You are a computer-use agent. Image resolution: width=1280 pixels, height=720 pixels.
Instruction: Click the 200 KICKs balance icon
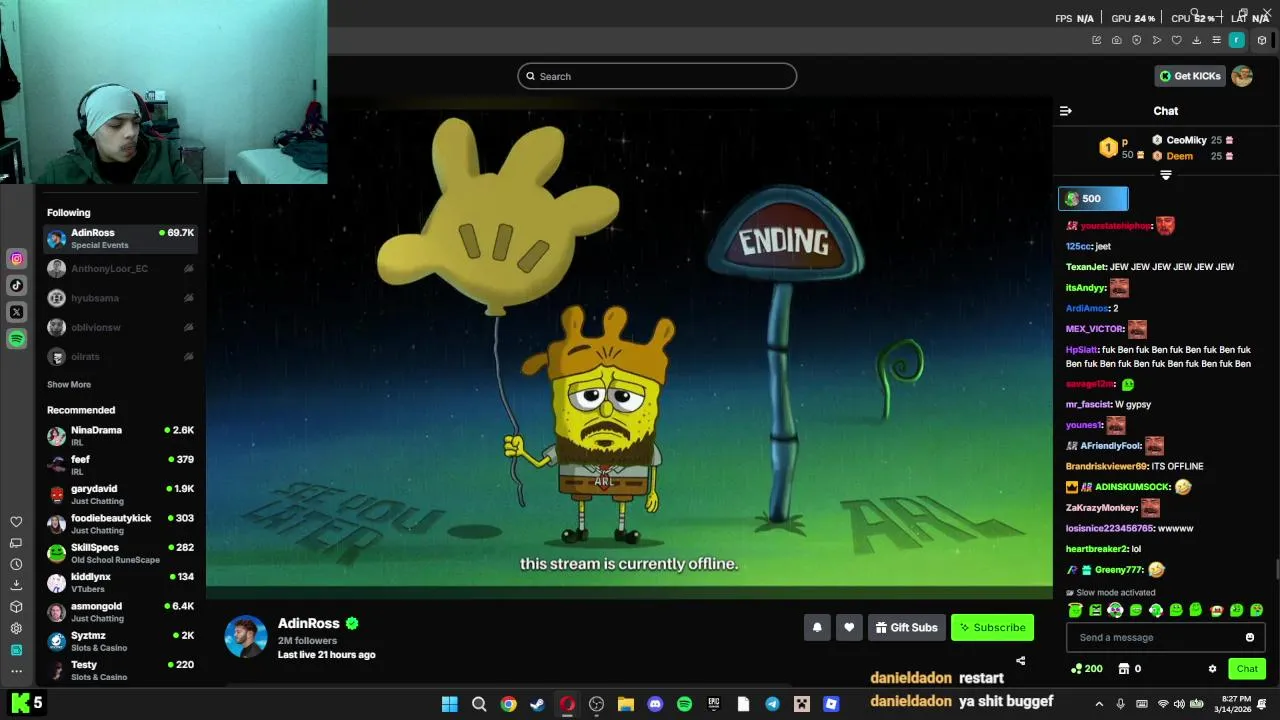click(1086, 669)
